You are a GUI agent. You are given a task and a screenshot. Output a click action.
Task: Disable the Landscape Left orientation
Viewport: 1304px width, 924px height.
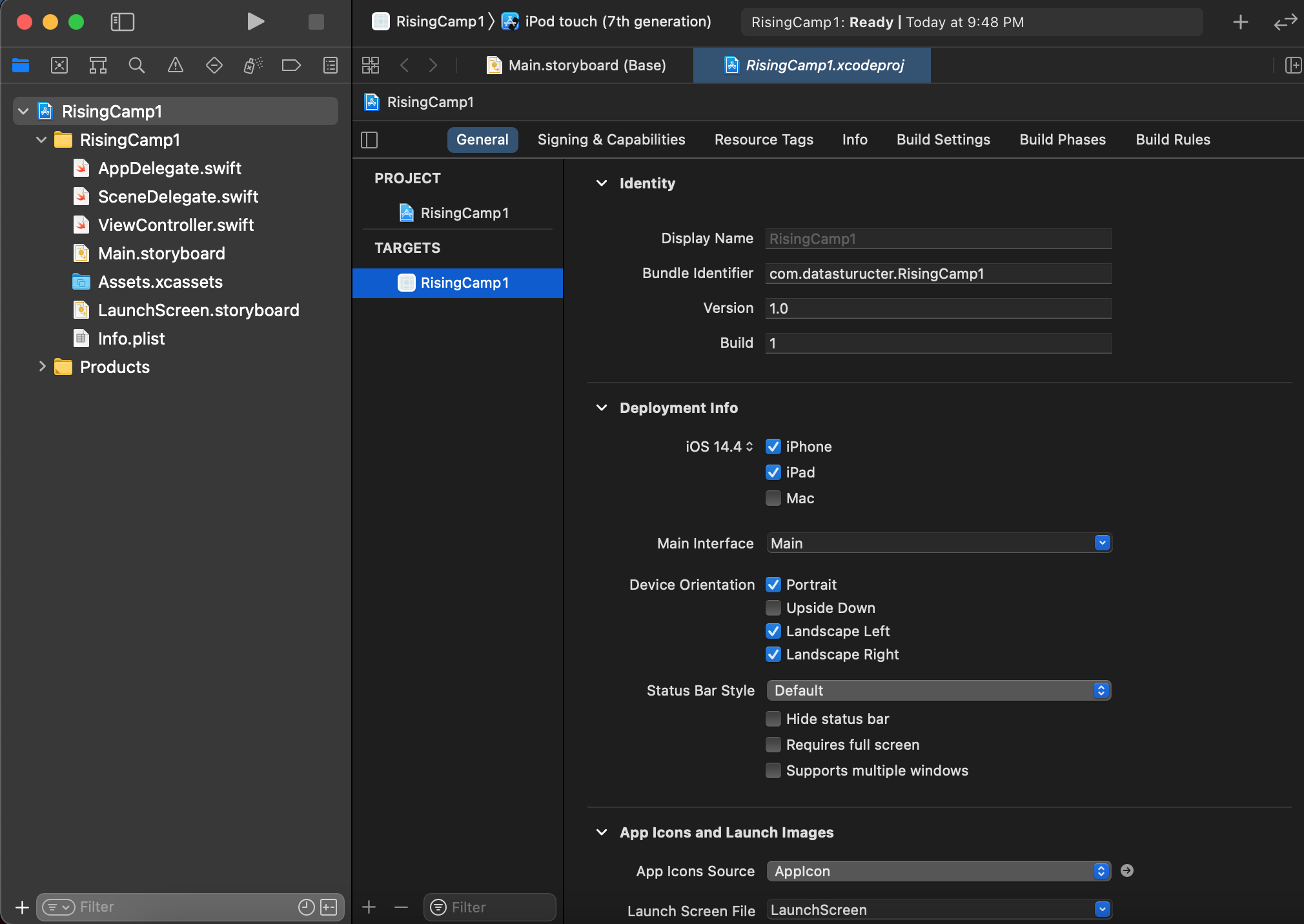click(x=773, y=631)
